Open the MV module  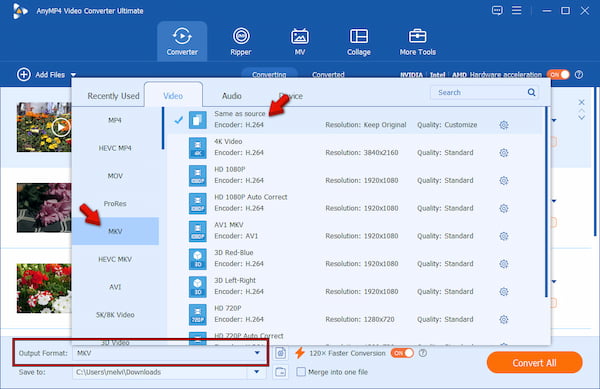click(300, 41)
